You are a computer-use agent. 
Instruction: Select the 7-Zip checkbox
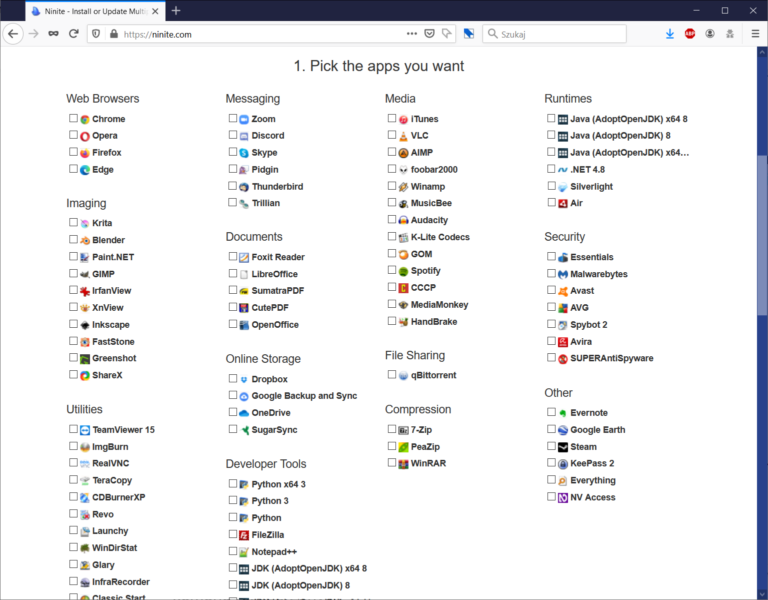click(392, 429)
